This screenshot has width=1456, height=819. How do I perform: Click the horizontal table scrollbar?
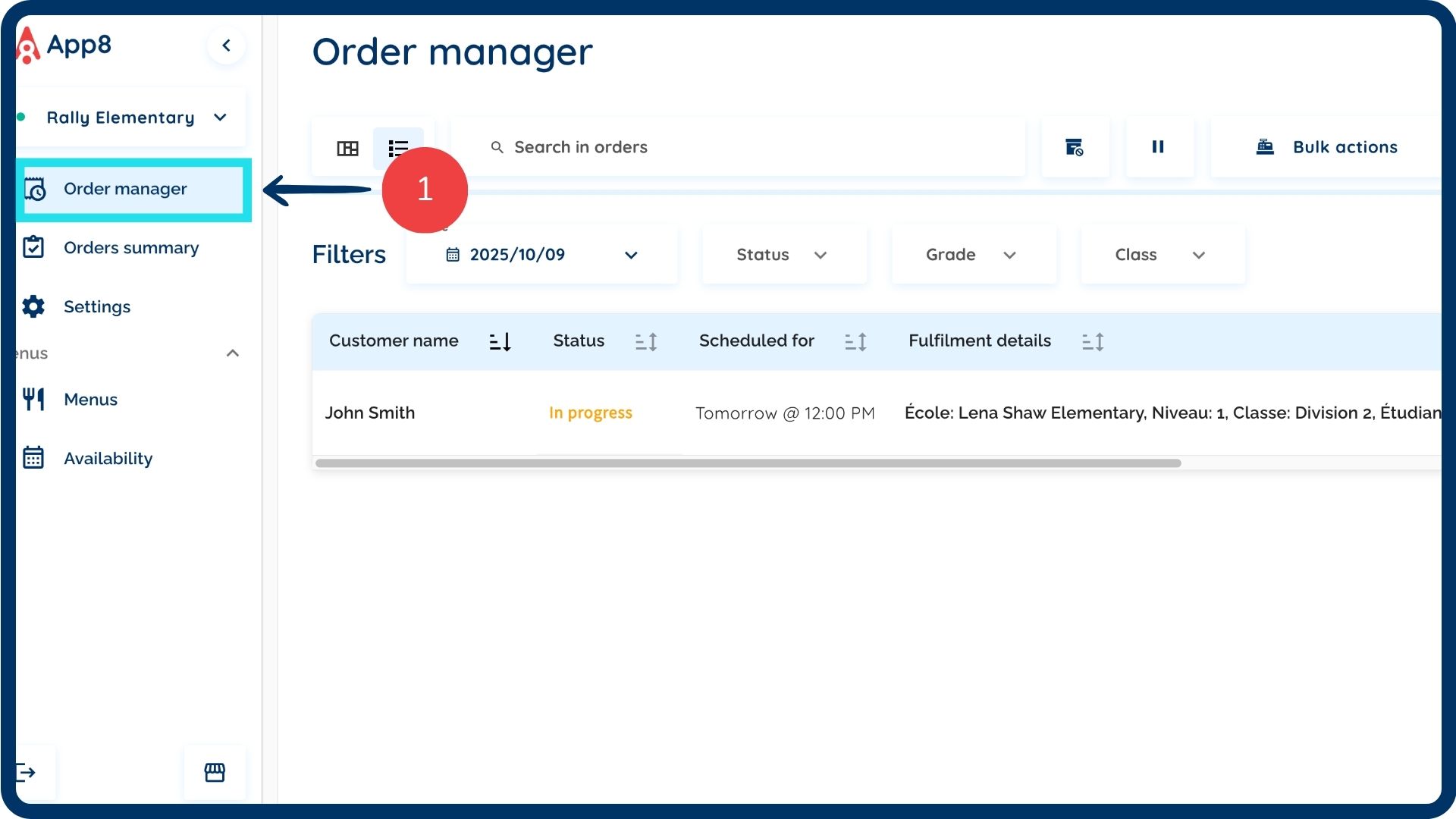pos(748,463)
